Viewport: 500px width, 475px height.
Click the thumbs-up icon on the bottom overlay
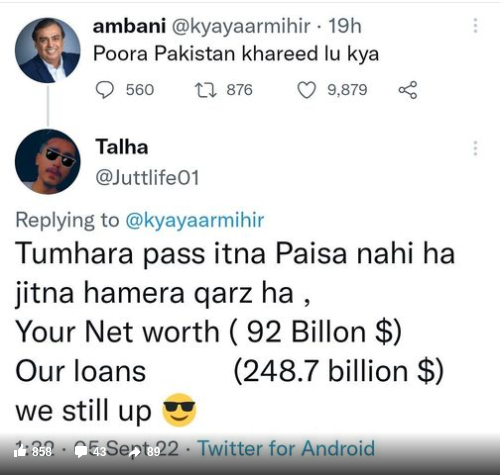point(20,452)
